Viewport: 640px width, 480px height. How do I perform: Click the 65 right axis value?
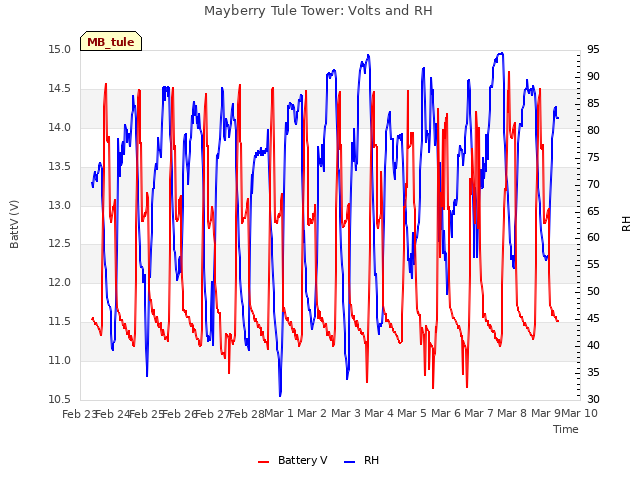point(593,211)
